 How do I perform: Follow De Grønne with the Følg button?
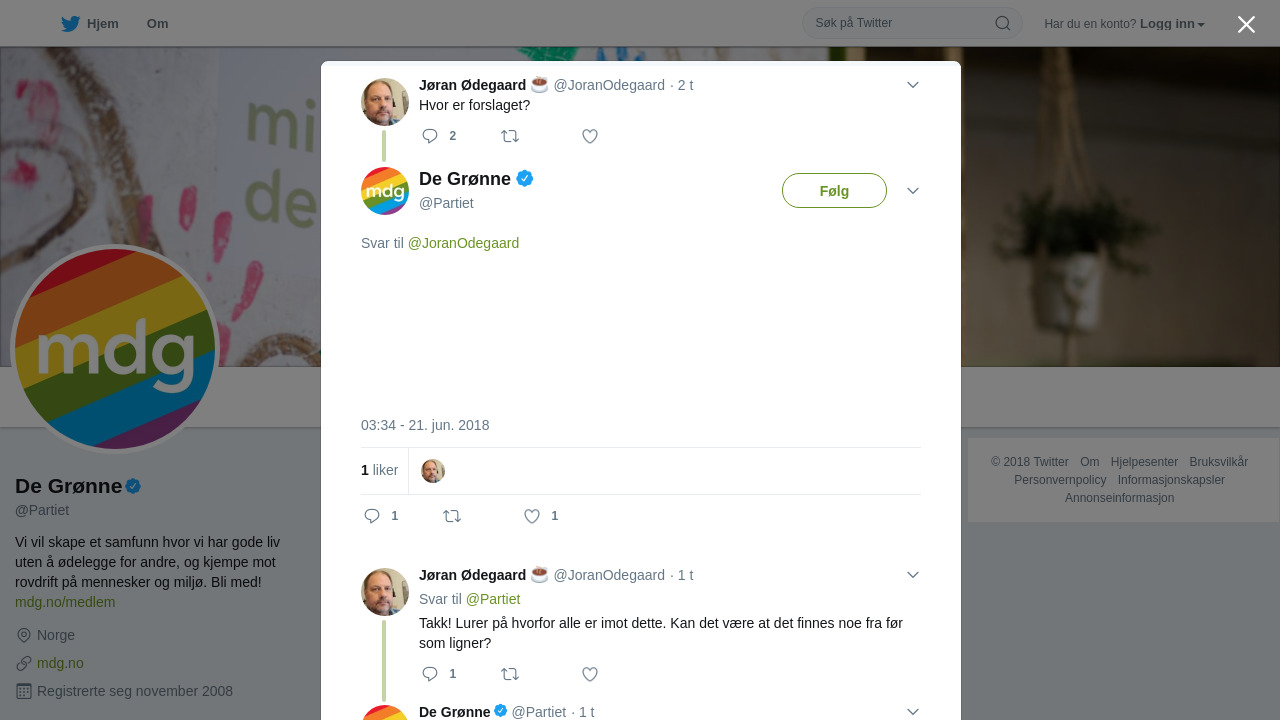tap(834, 191)
